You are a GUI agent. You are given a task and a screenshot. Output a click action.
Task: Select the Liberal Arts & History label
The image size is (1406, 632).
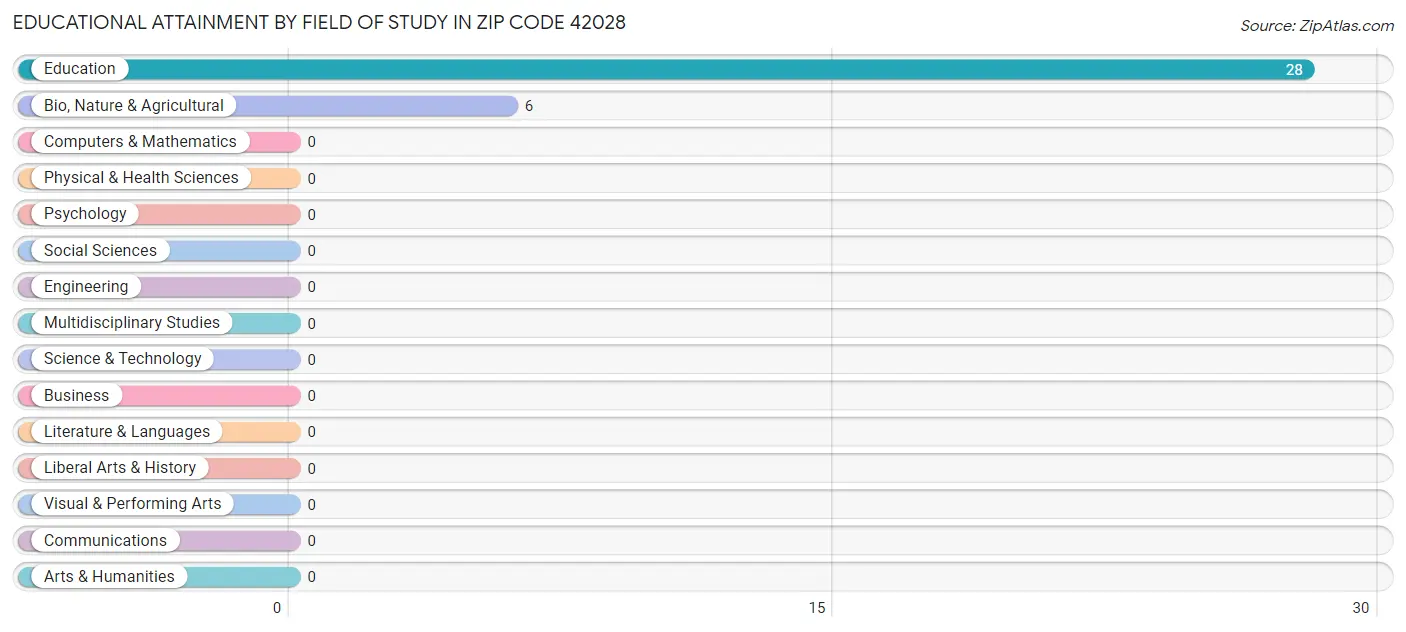coord(120,467)
